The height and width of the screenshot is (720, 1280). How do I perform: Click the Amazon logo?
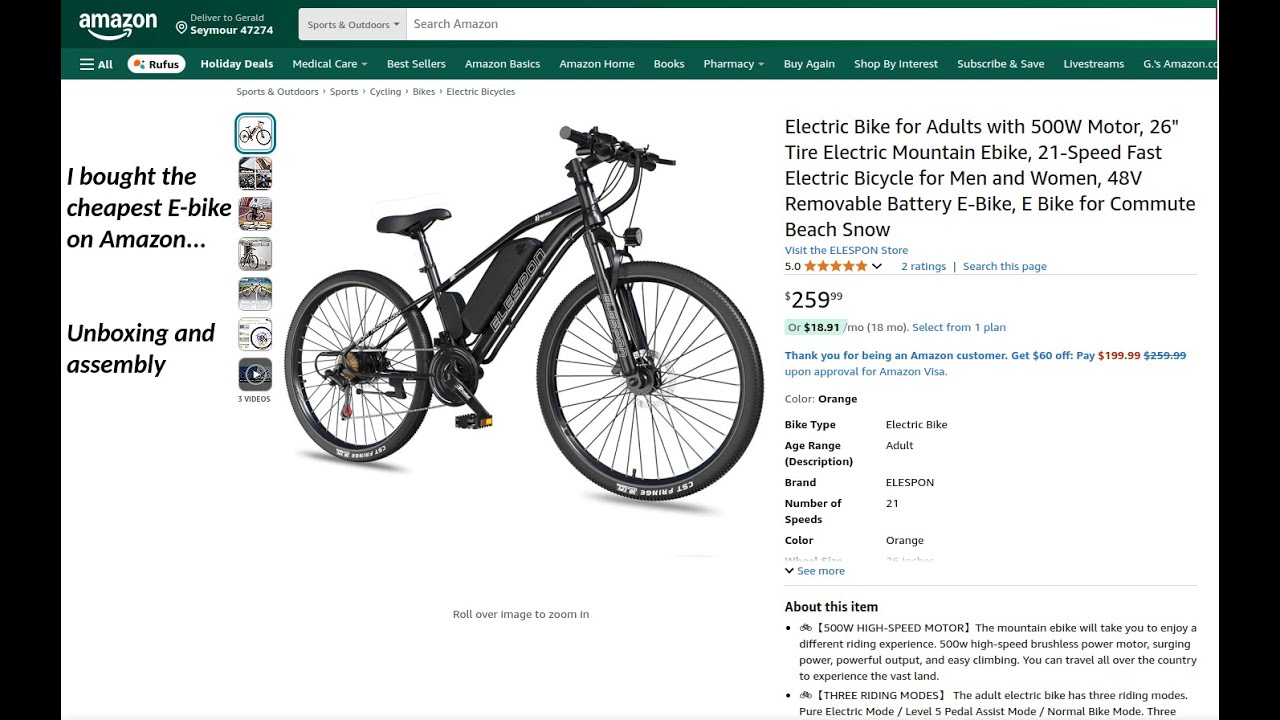(x=118, y=25)
